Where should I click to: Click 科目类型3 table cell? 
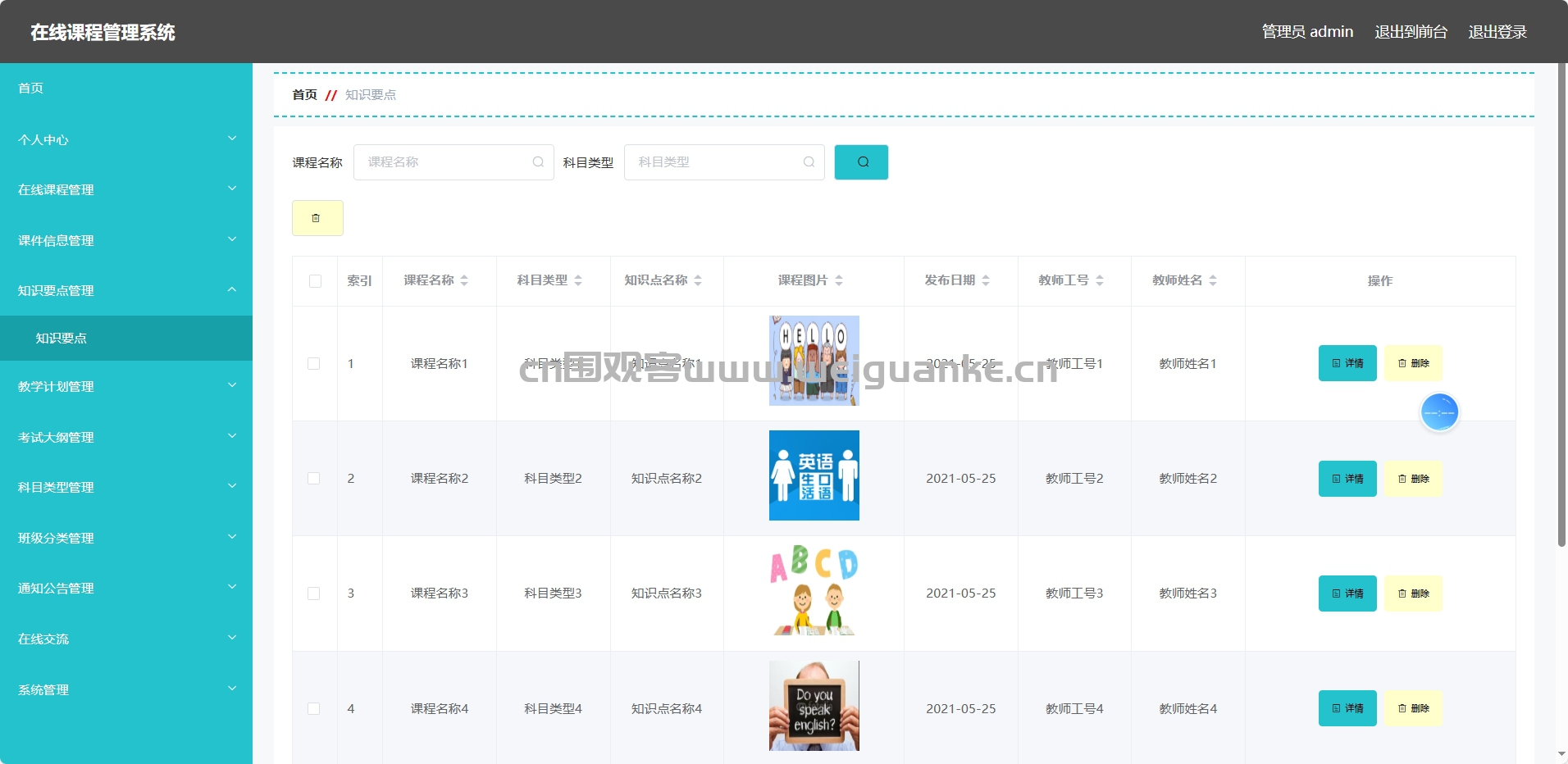click(554, 593)
